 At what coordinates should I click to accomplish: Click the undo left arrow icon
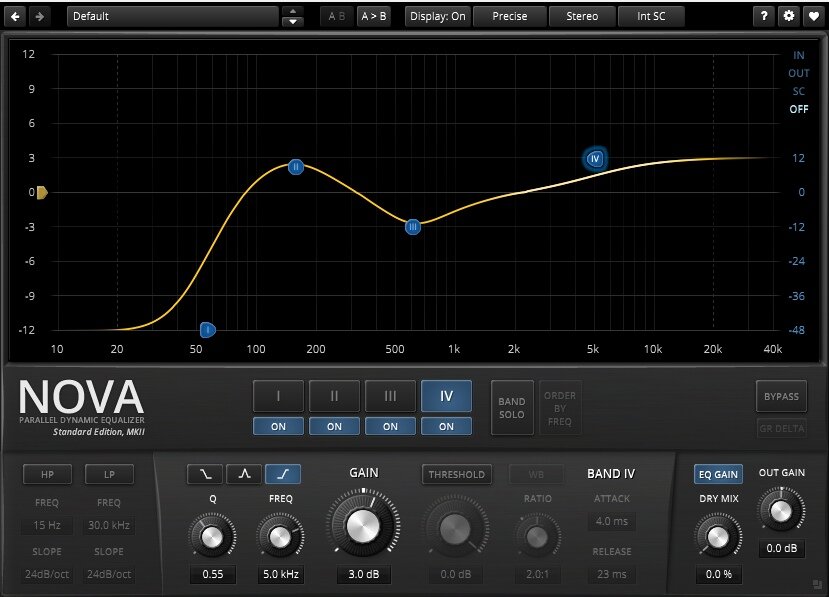point(15,16)
